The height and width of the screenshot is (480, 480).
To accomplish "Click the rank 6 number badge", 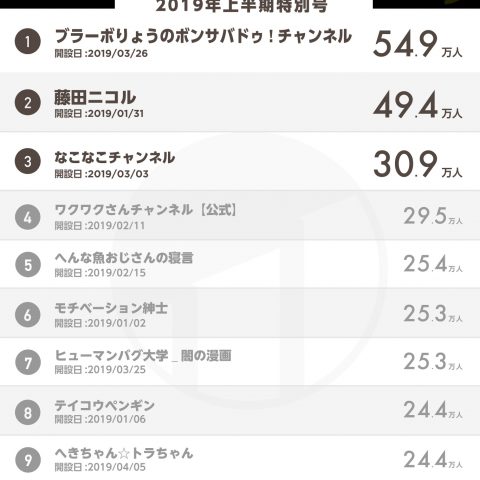I will pyautogui.click(x=28, y=315).
